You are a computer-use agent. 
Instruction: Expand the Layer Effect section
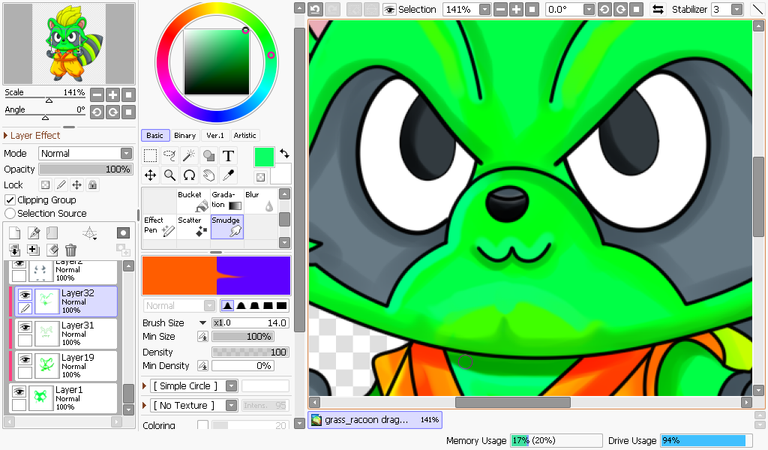pyautogui.click(x=6, y=135)
